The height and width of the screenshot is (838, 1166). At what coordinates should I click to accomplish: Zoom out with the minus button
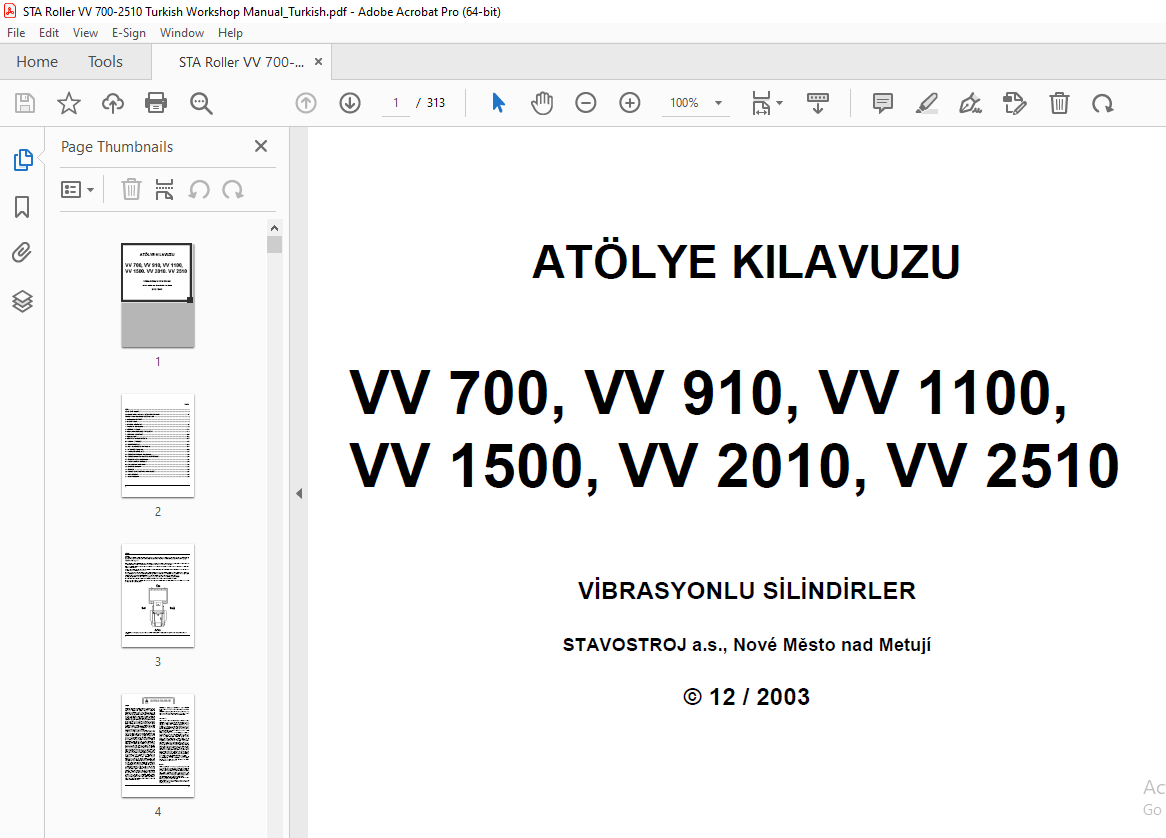(x=586, y=103)
